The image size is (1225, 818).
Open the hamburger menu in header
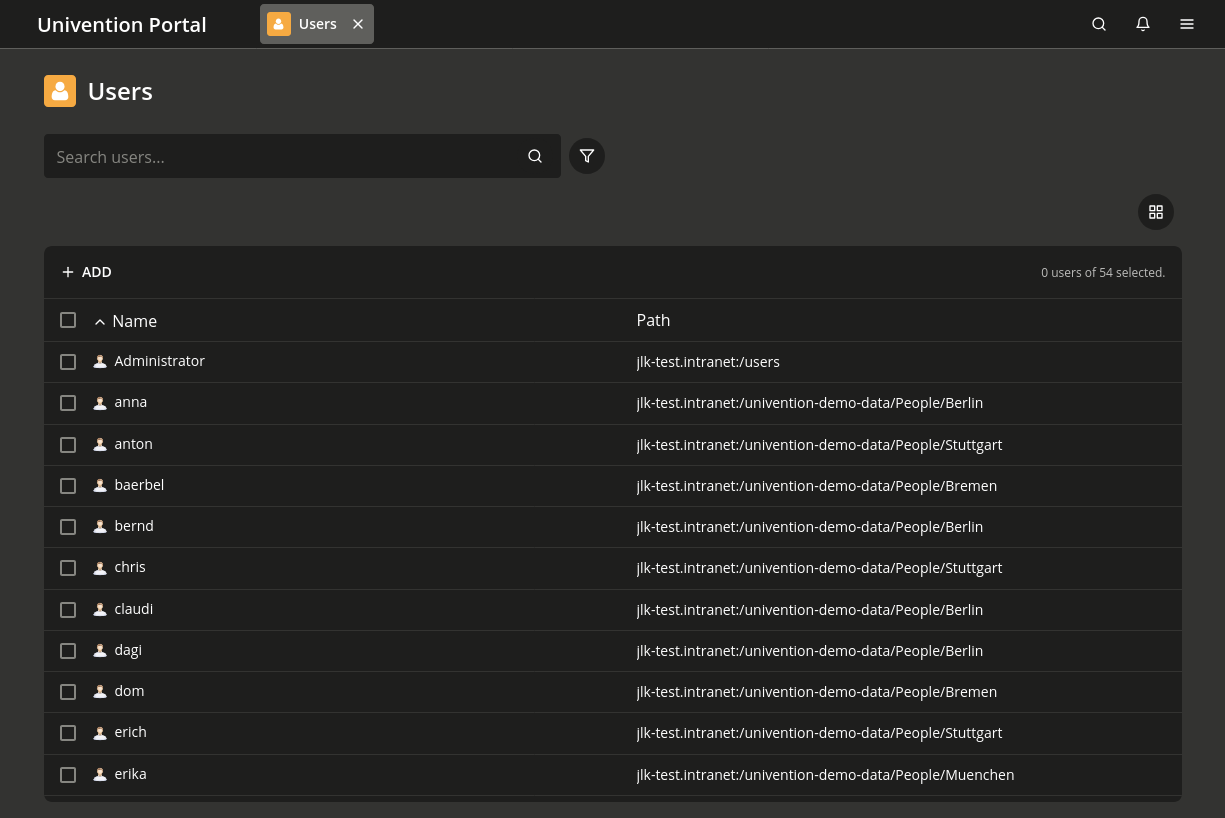[1187, 24]
